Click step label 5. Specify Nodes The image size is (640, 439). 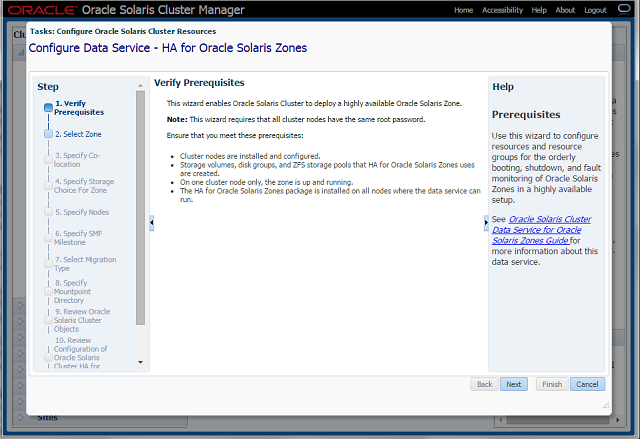click(x=82, y=212)
